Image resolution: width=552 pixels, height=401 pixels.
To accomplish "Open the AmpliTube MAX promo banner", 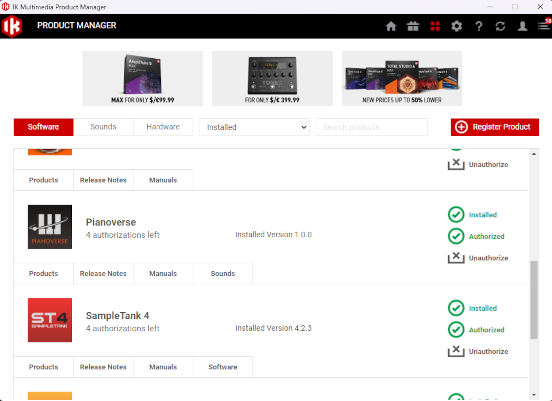I will click(143, 79).
